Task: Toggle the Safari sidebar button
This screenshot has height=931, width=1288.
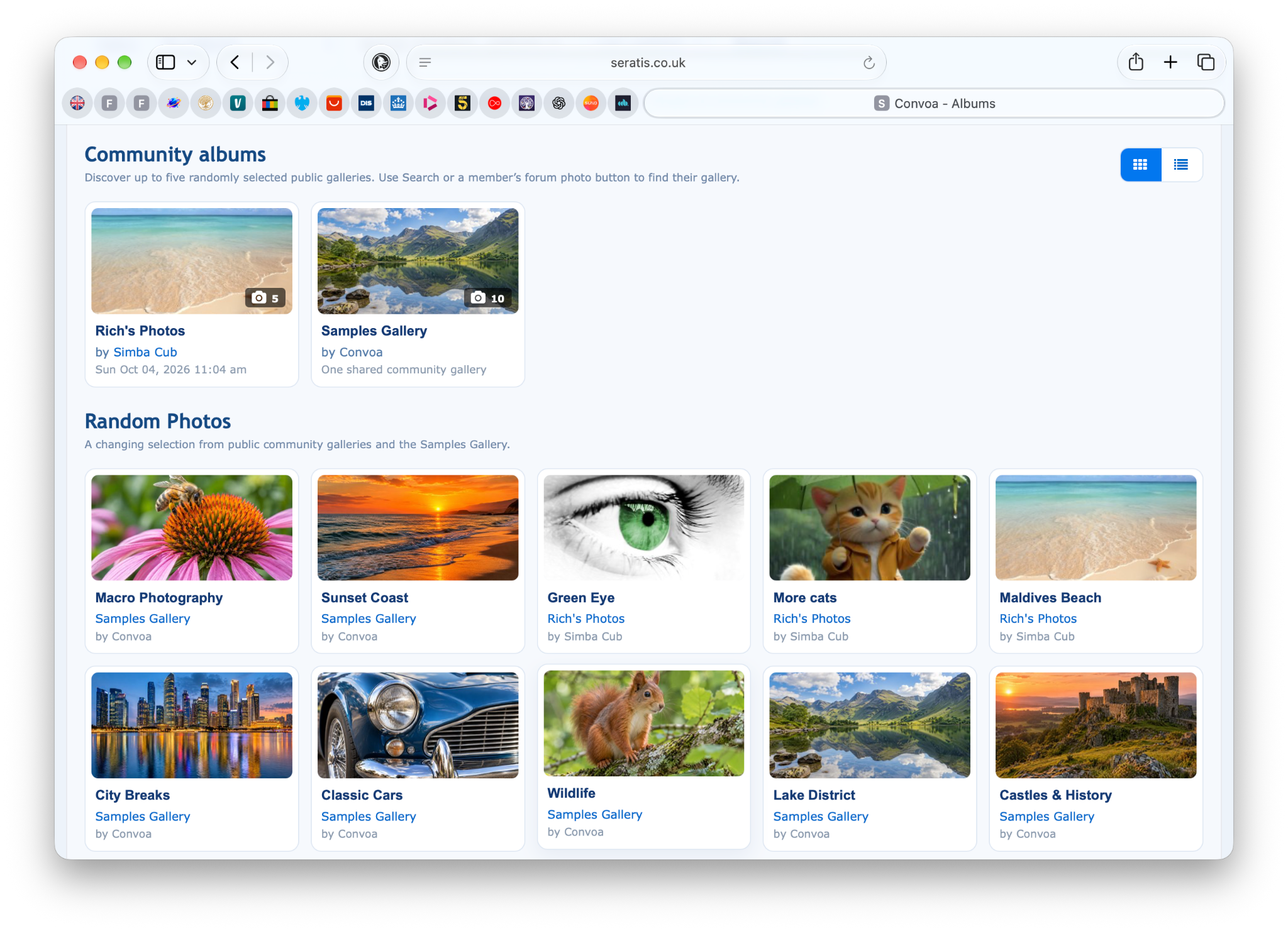Action: pyautogui.click(x=165, y=62)
